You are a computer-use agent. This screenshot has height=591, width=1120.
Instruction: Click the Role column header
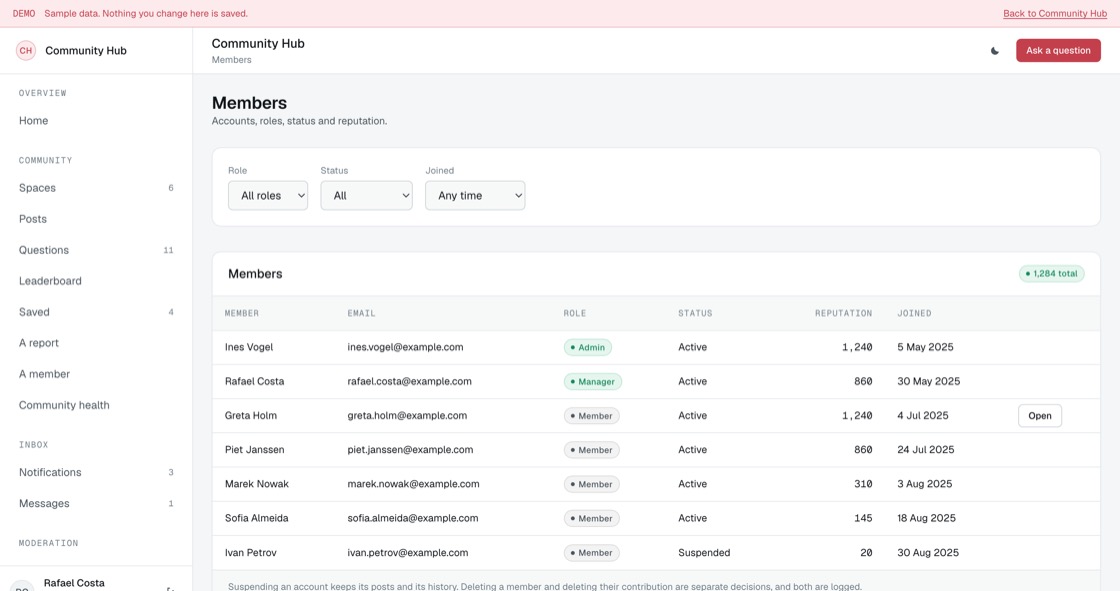point(575,314)
